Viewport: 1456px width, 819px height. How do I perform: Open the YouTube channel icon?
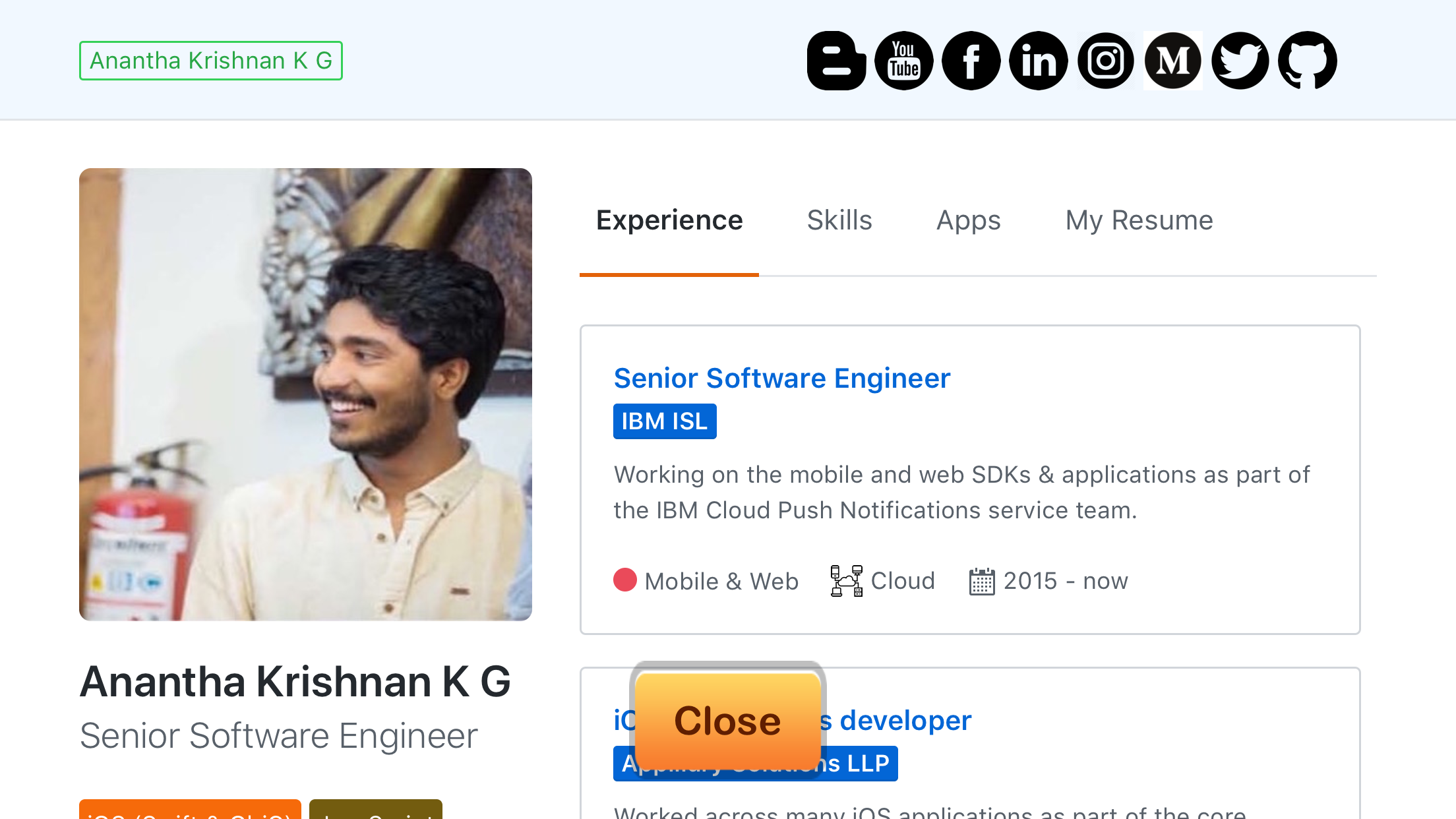click(x=903, y=61)
